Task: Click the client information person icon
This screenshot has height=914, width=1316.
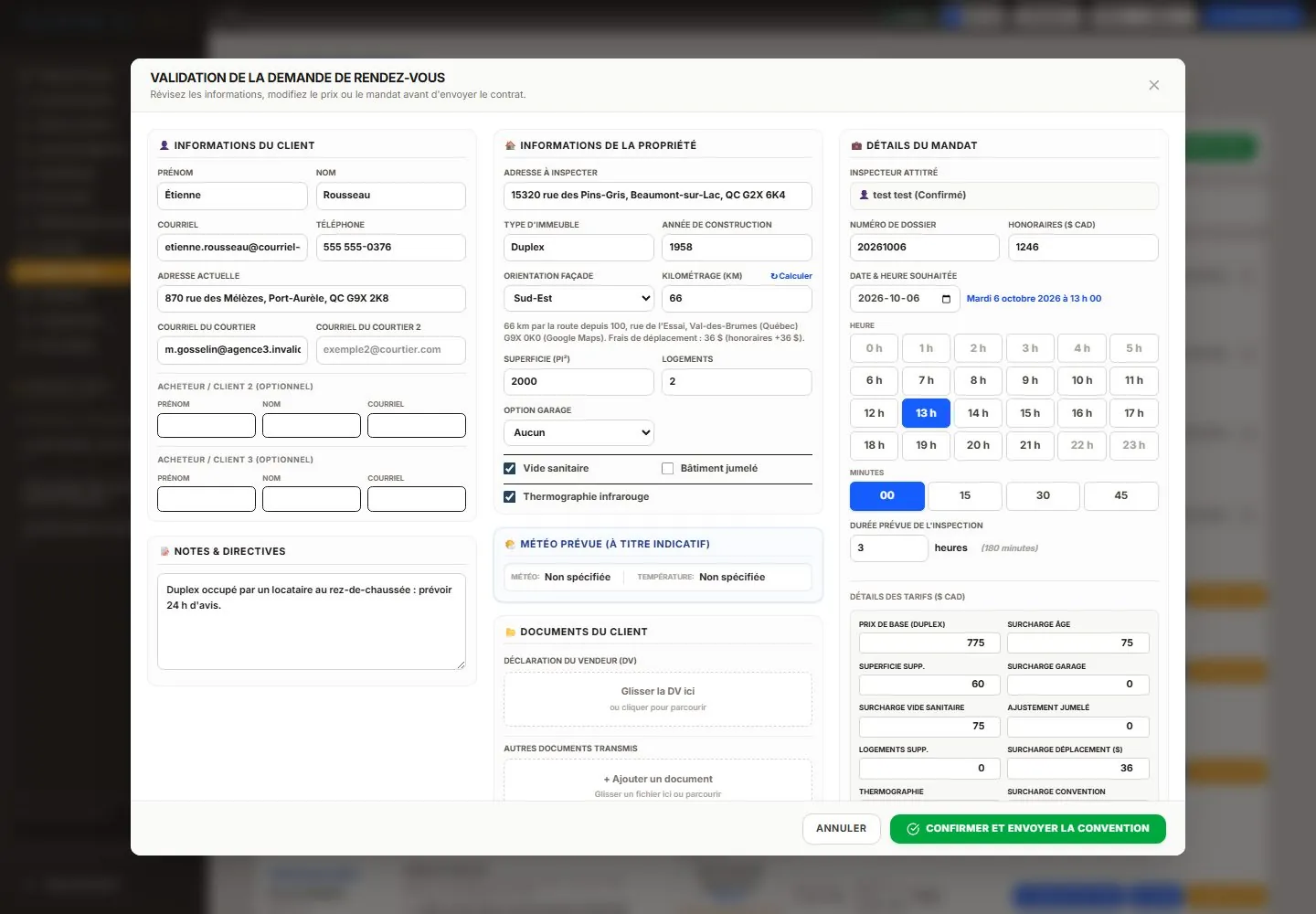Action: tap(164, 145)
